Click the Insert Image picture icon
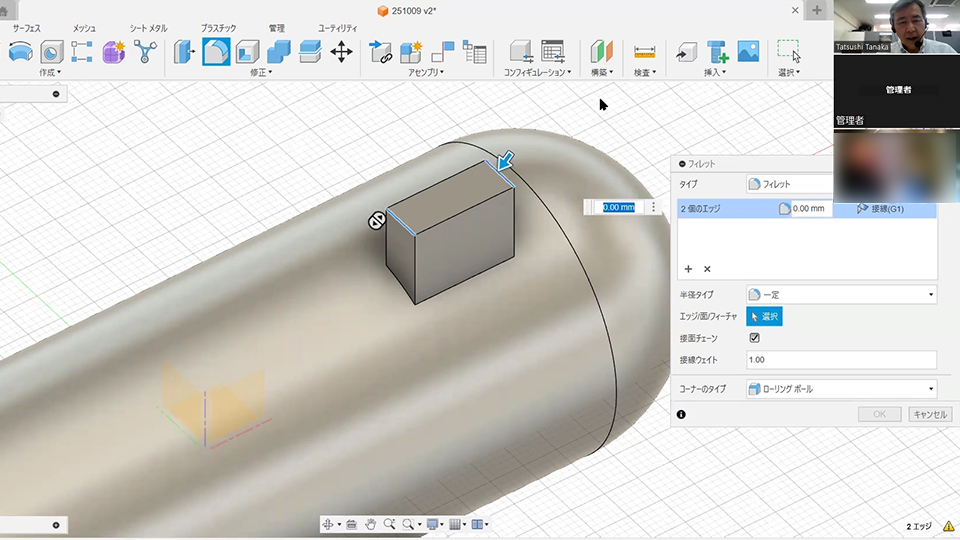The width and height of the screenshot is (960, 540). [x=748, y=51]
